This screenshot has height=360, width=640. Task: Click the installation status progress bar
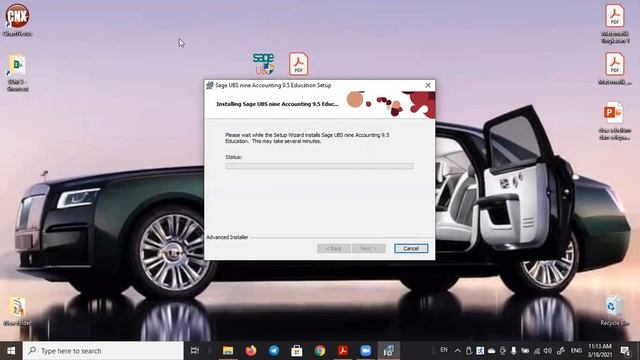pos(319,166)
